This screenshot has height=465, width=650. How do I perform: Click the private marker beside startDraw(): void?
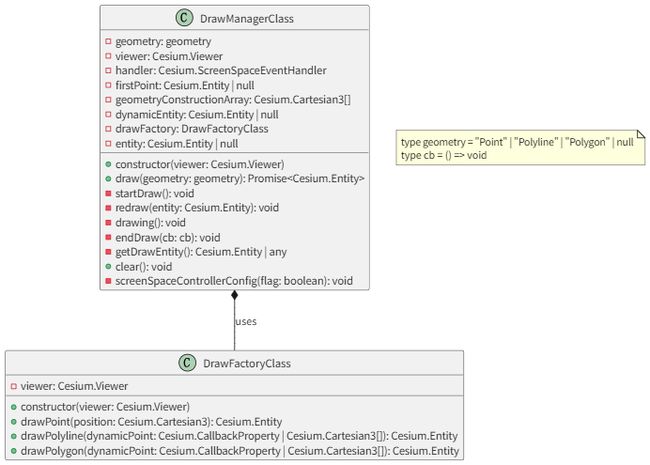(x=108, y=194)
